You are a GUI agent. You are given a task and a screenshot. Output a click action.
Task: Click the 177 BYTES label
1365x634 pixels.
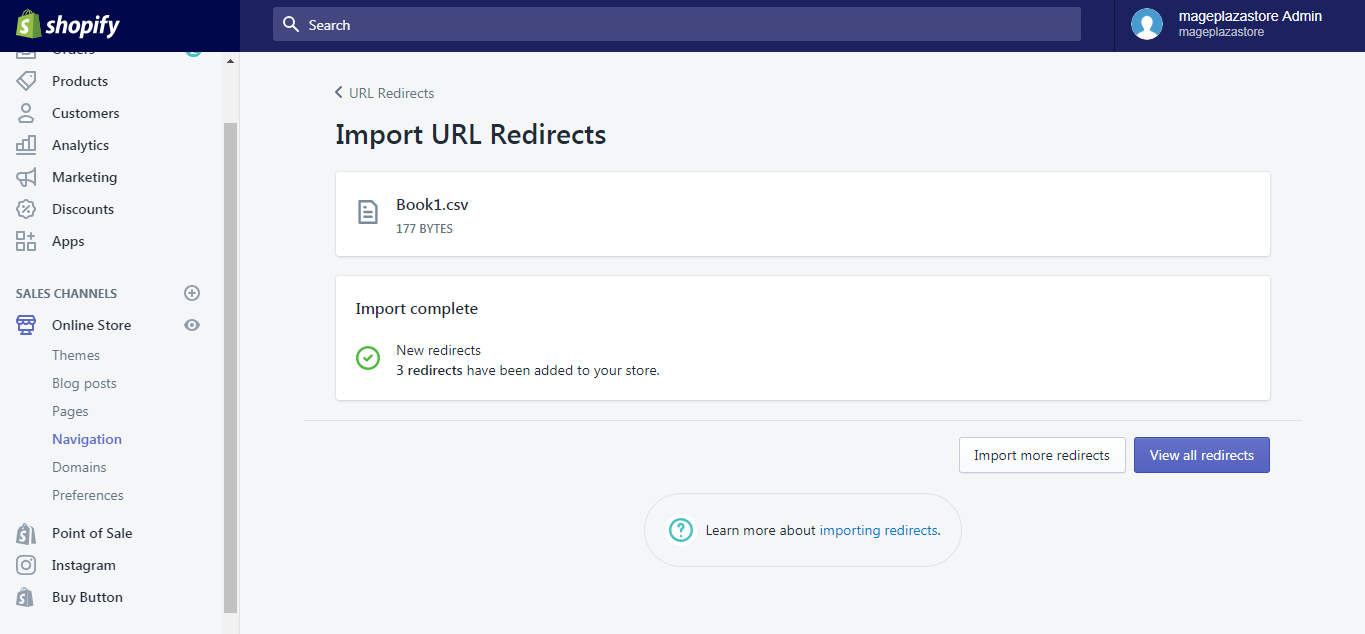click(x=424, y=229)
